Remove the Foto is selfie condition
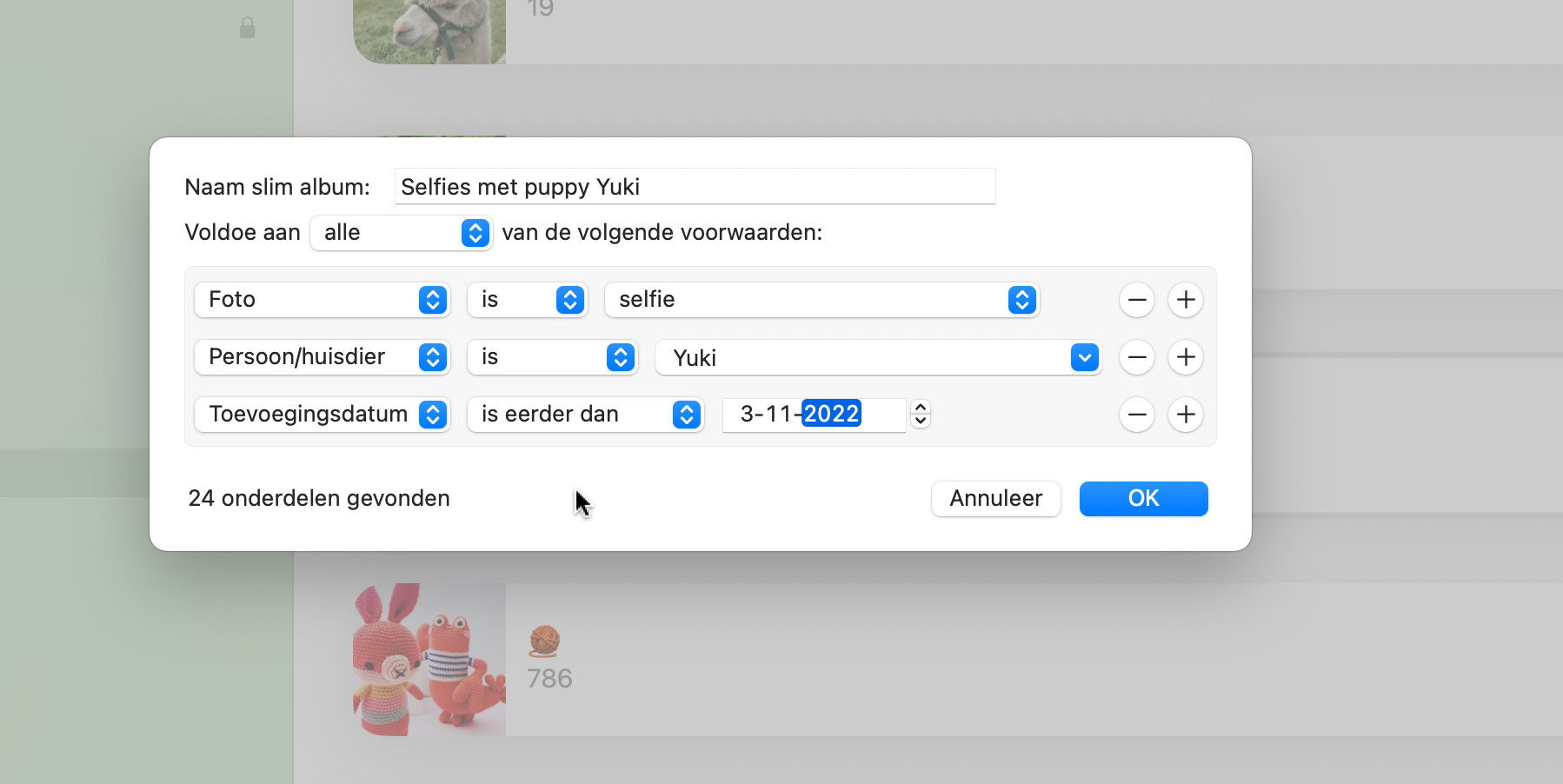The width and height of the screenshot is (1563, 784). 1136,300
